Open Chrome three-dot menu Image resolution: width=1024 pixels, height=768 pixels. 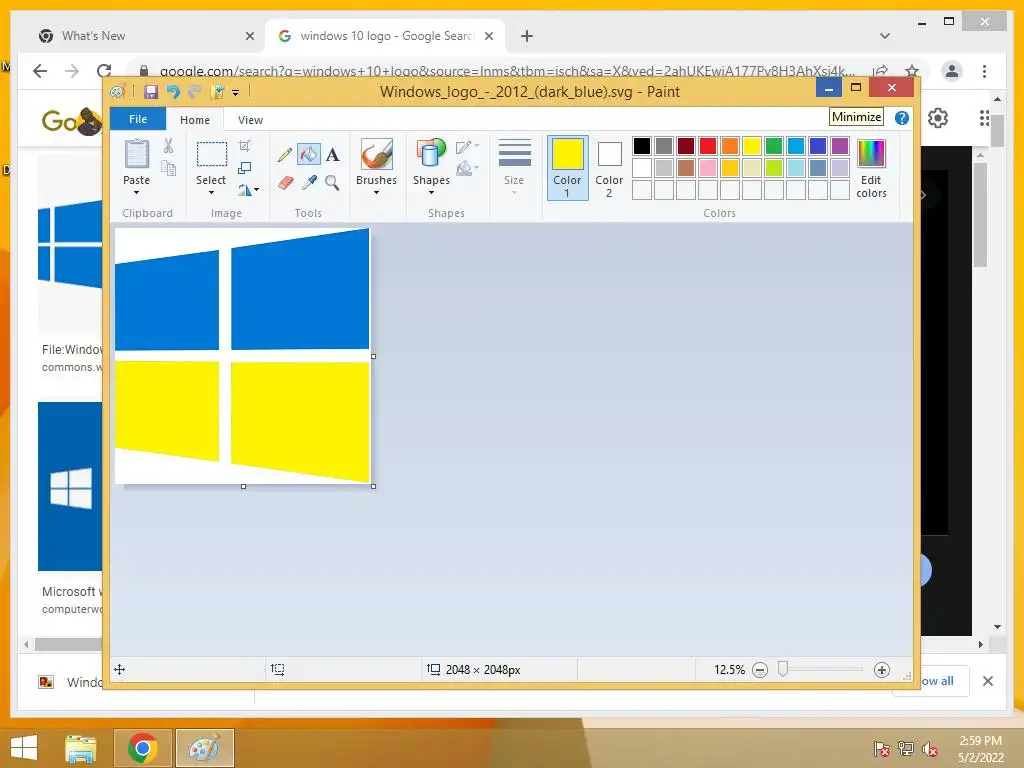click(984, 71)
